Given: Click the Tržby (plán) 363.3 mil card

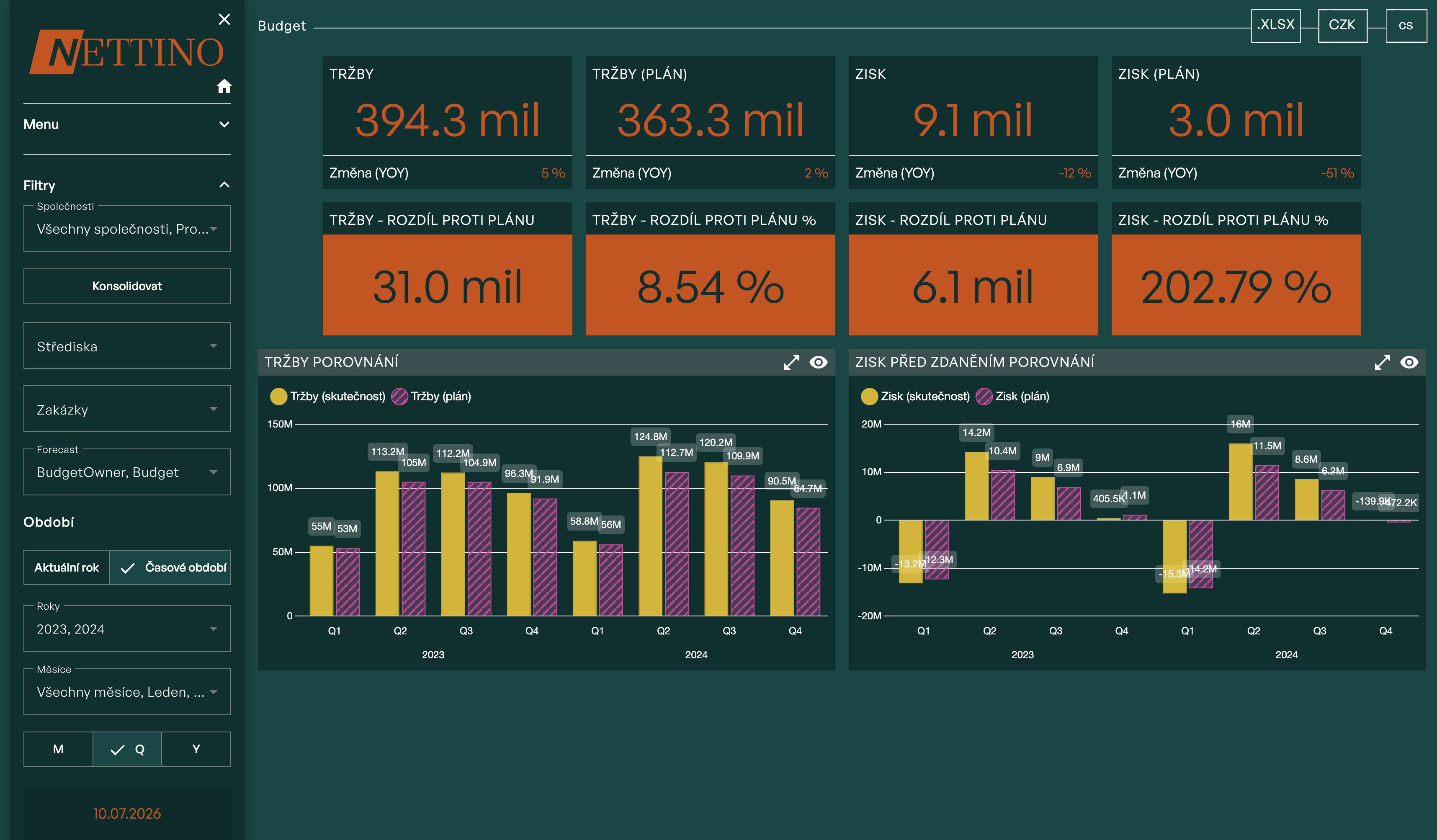Looking at the screenshot, I should [711, 122].
